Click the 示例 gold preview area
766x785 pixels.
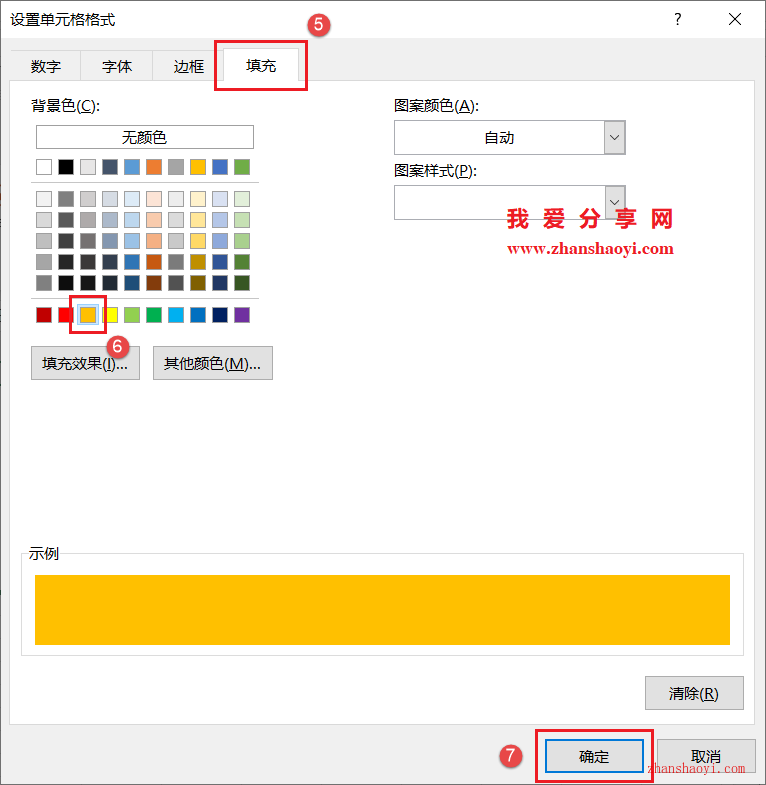pos(382,610)
